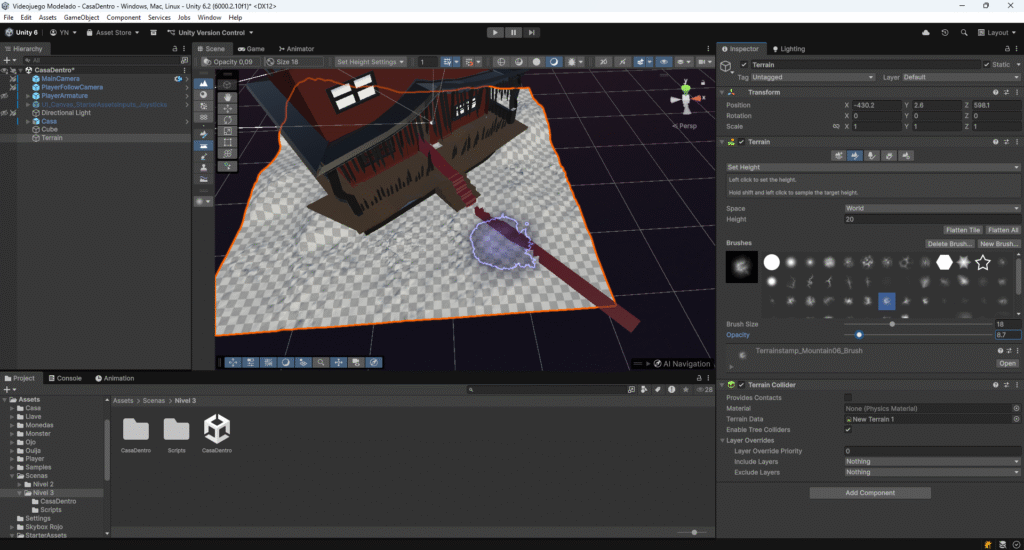Select the star-shaped brush
Screen dimensions: 1024x550
click(983, 262)
